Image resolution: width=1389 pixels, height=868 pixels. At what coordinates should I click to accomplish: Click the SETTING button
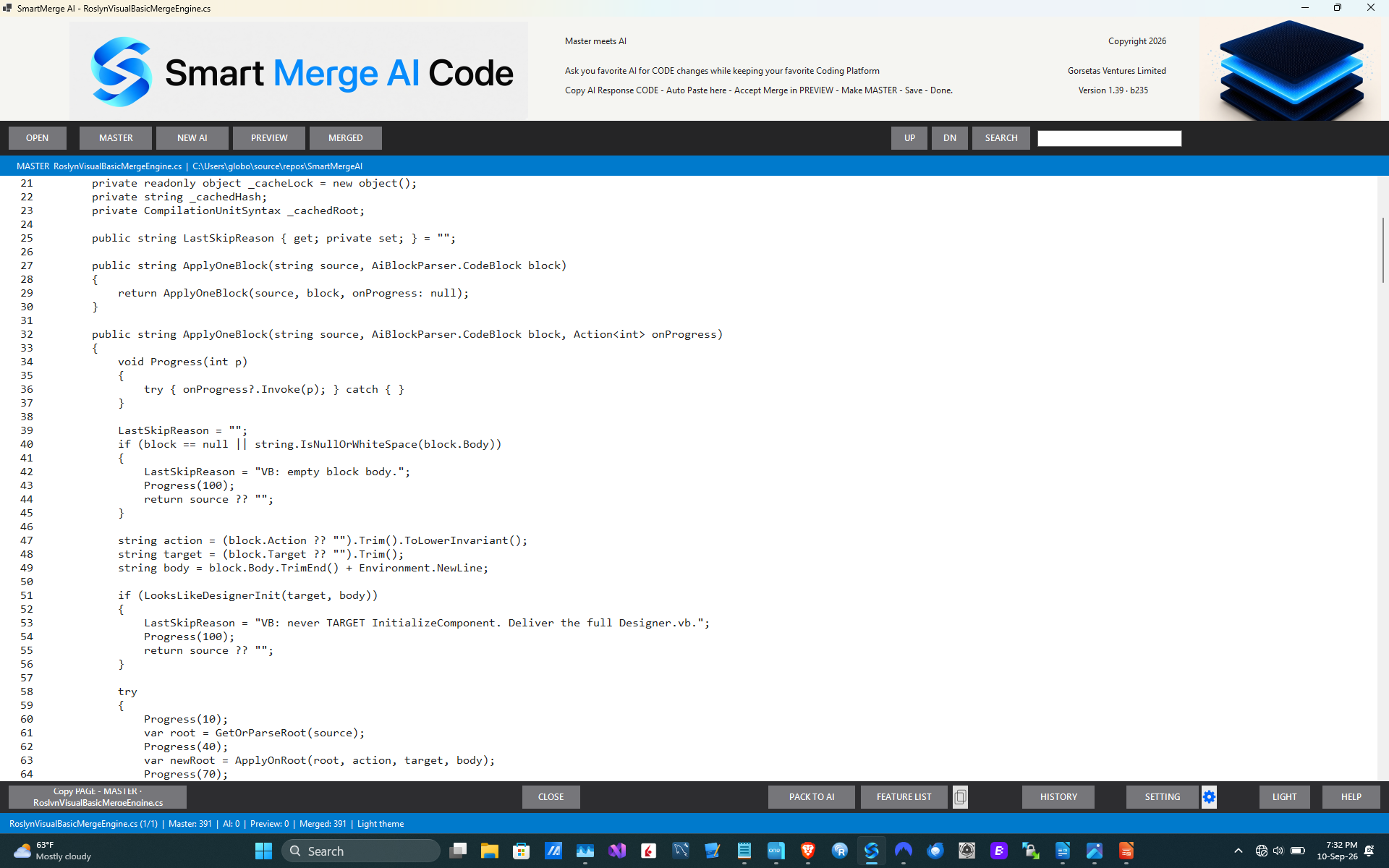(x=1163, y=796)
